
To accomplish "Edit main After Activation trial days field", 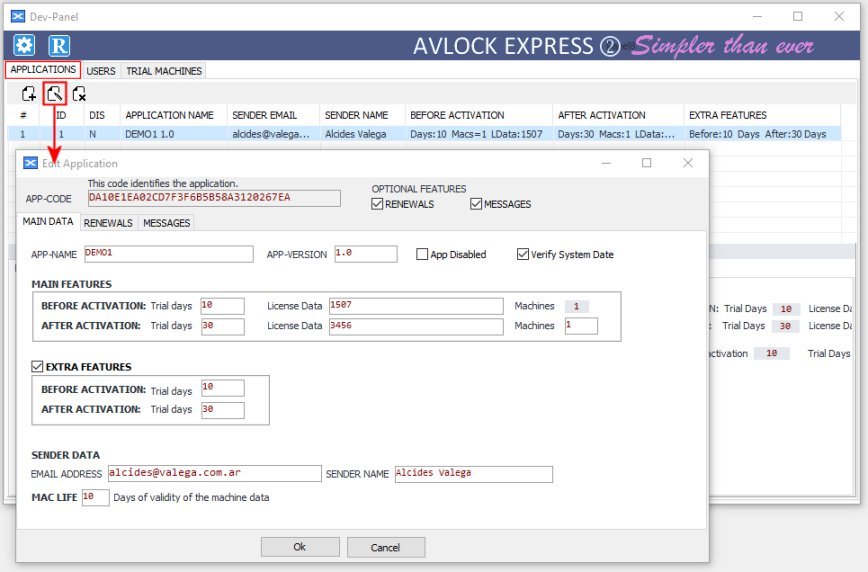I will click(223, 326).
